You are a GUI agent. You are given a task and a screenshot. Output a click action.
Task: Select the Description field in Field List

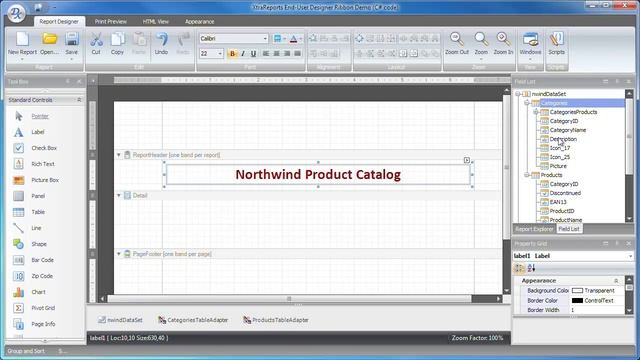(x=563, y=139)
